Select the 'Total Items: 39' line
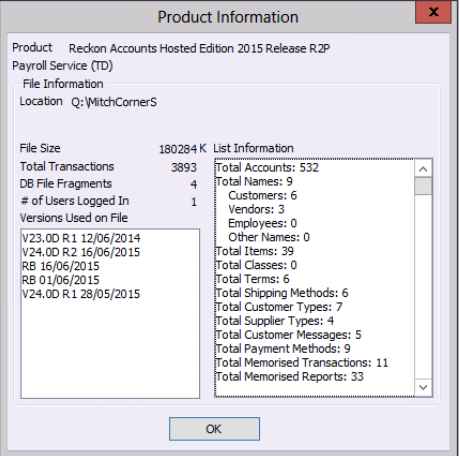Viewport: 460px width, 456px height. [255, 251]
